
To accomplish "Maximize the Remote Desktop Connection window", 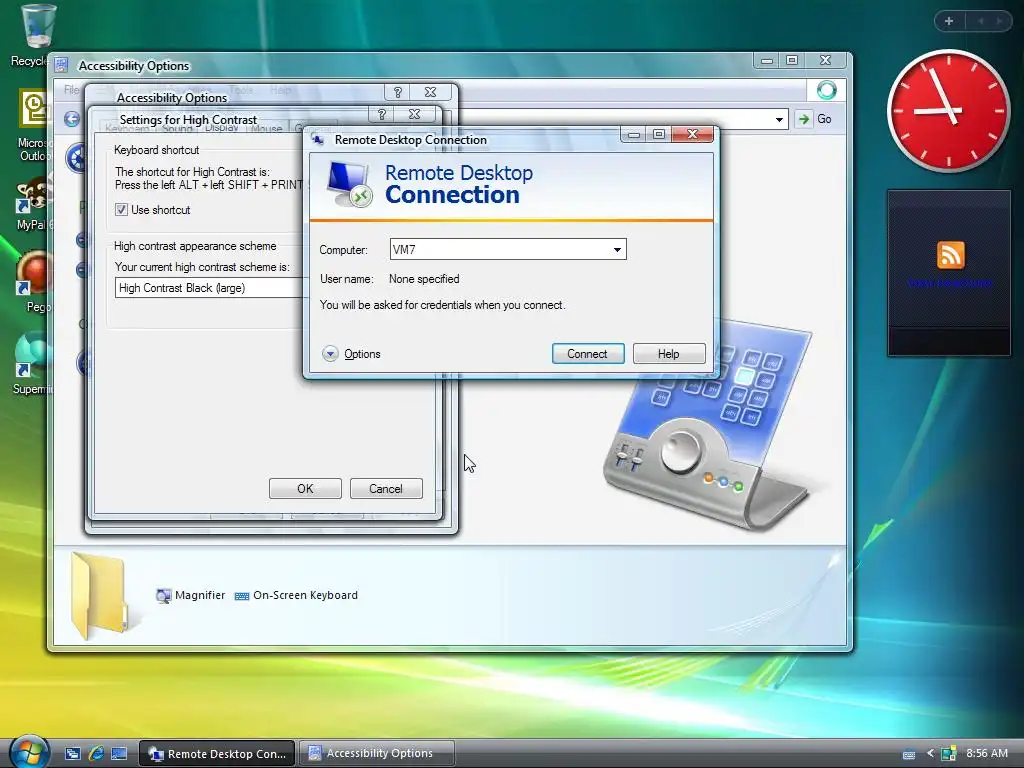I will pyautogui.click(x=659, y=135).
